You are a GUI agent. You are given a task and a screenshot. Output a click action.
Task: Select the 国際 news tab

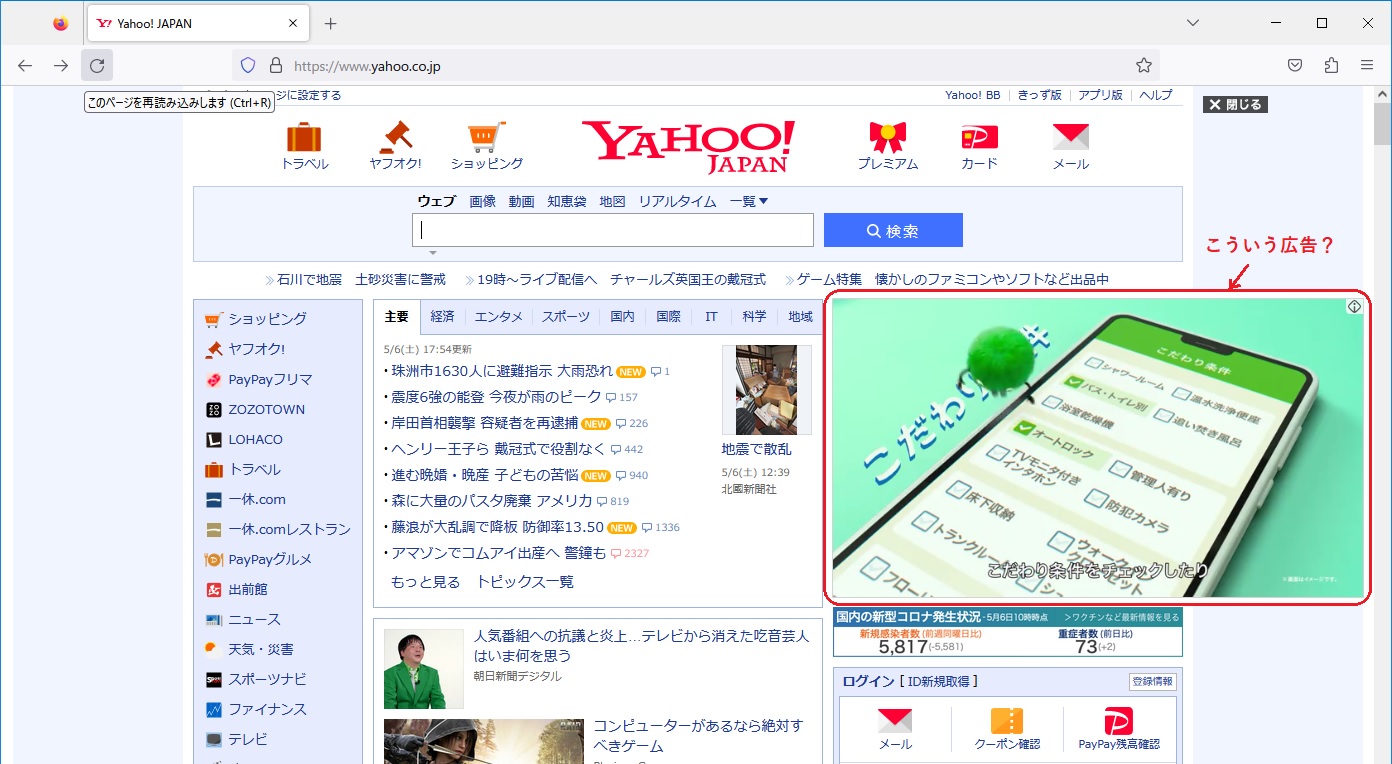click(668, 316)
